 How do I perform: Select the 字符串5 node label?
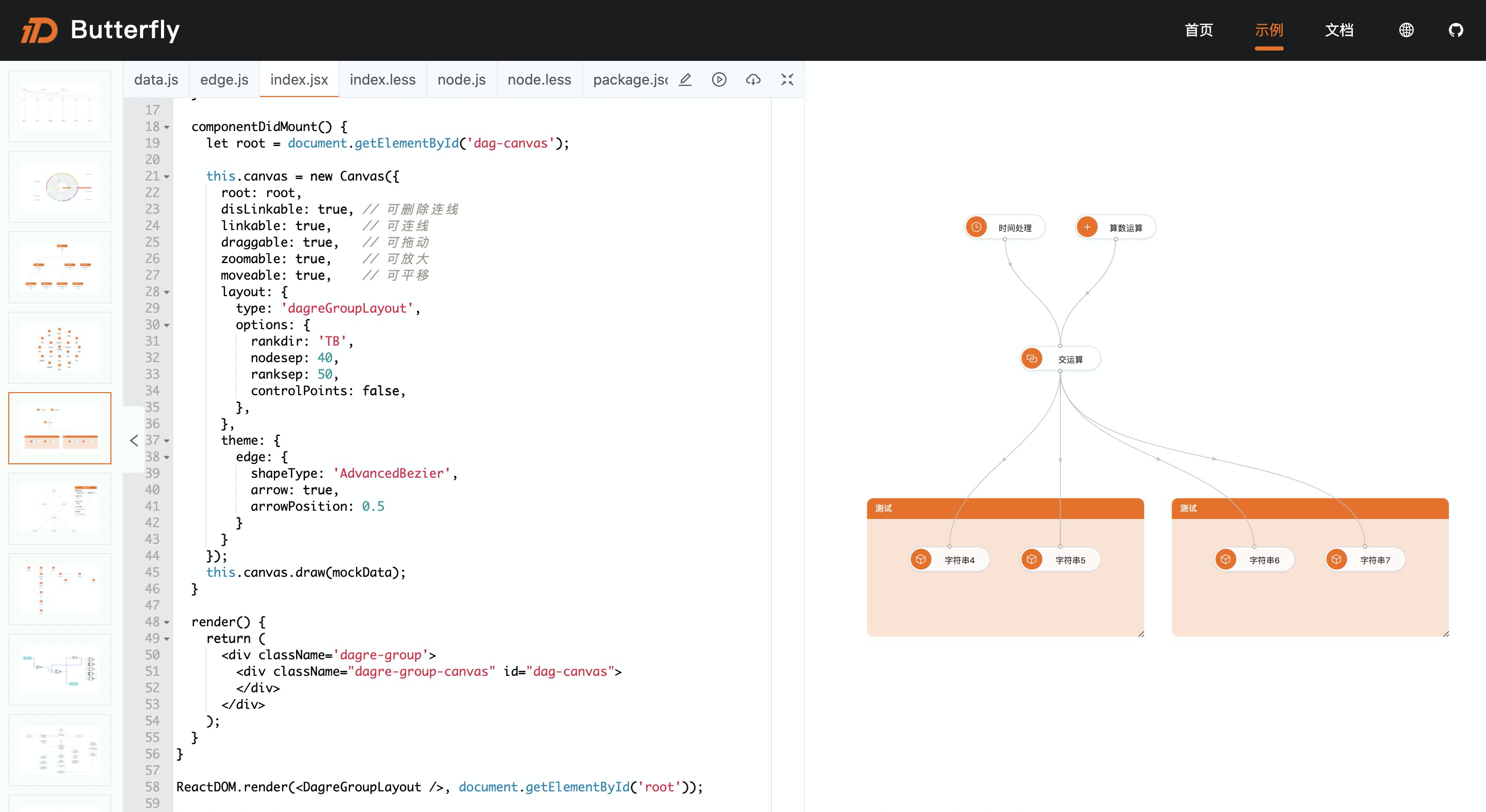pyautogui.click(x=1071, y=561)
